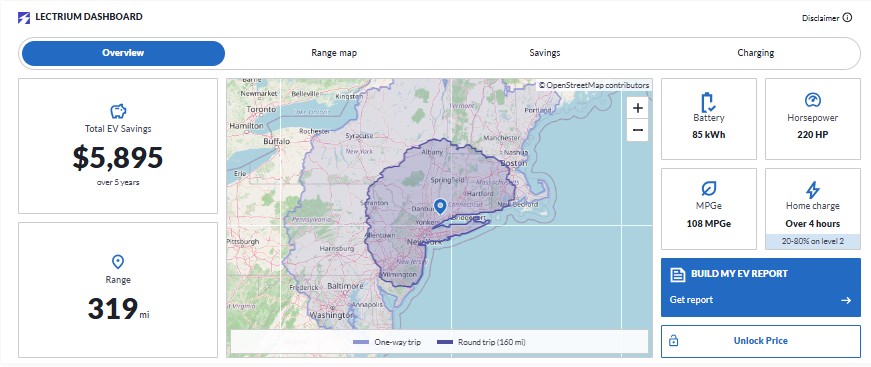Click Albany on the map

pyautogui.click(x=433, y=152)
